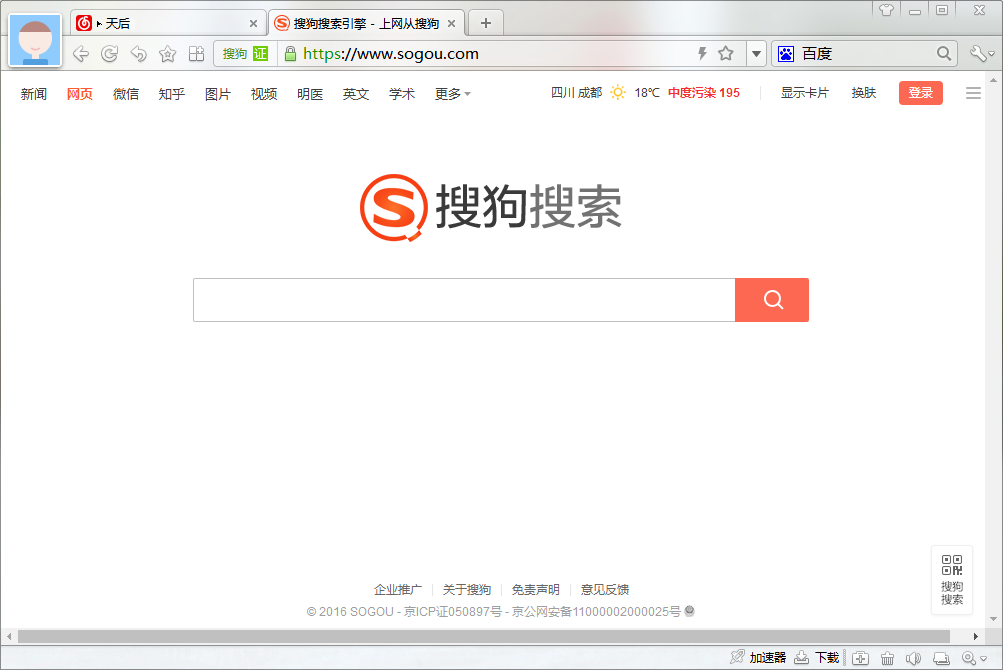Click the 京公网安备11000002000025号 text
Screen dimensions: 1003x670
[596, 612]
